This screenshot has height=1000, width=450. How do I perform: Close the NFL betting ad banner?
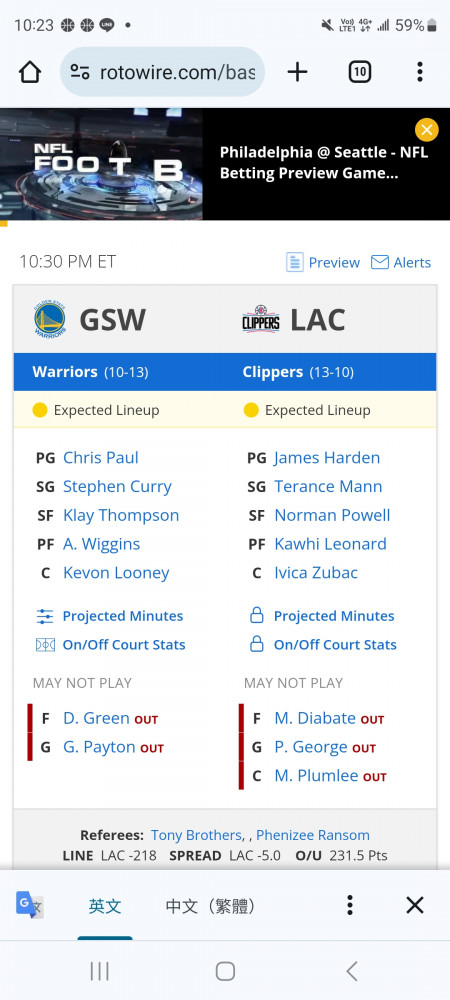tap(426, 130)
